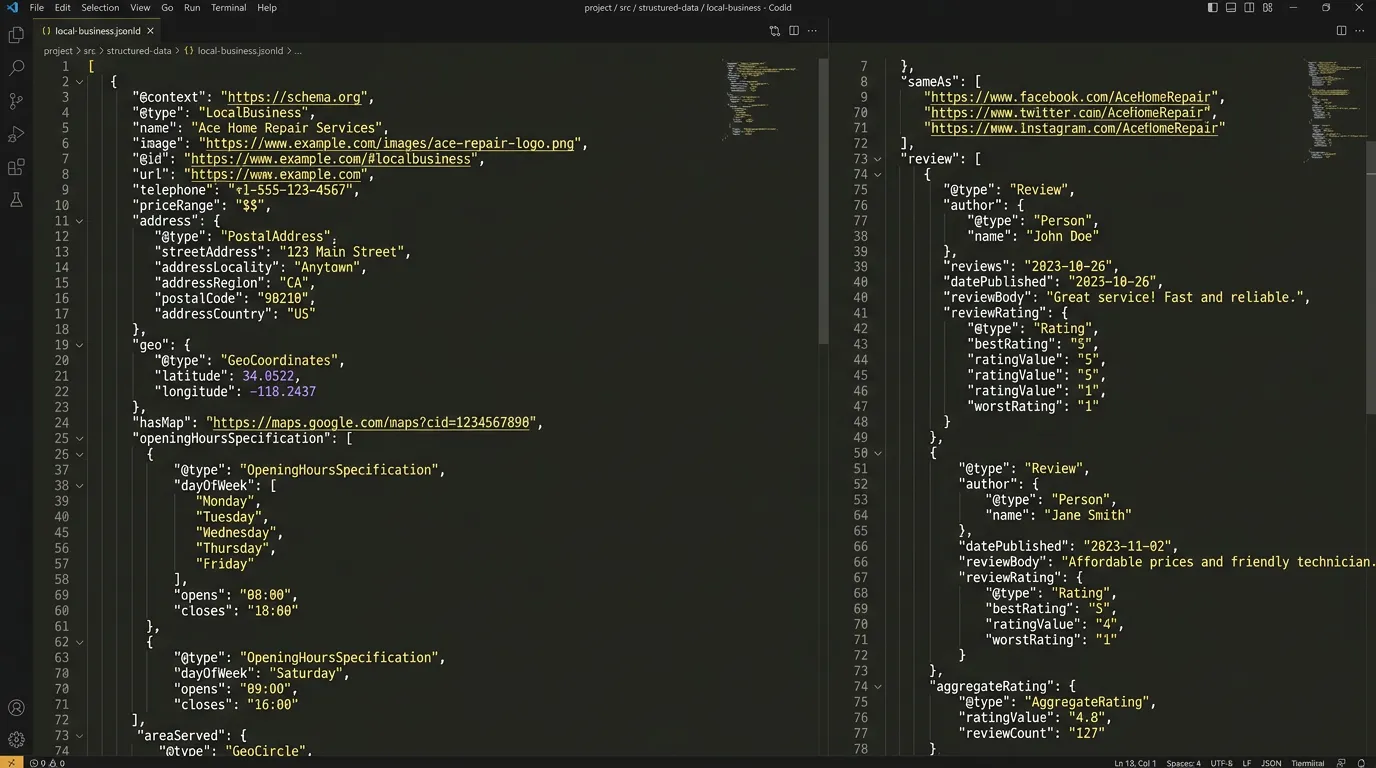Open the Go menu
This screenshot has width=1376, height=768.
click(x=167, y=7)
